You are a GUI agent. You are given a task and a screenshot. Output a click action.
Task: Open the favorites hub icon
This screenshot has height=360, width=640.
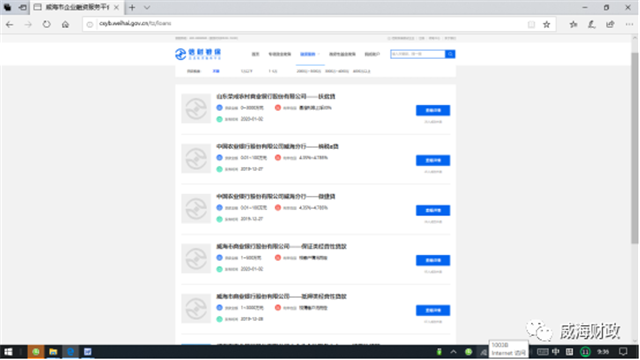(x=573, y=24)
